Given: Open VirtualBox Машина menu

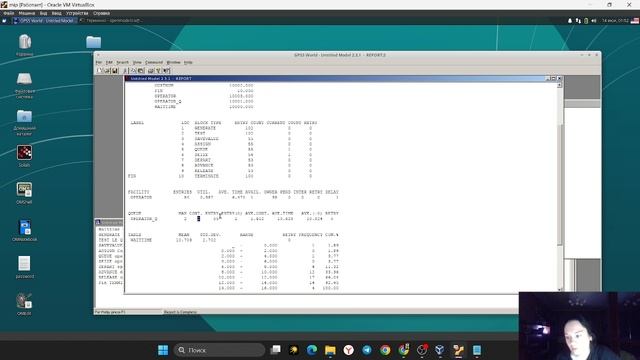Looking at the screenshot, I should click(x=27, y=13).
